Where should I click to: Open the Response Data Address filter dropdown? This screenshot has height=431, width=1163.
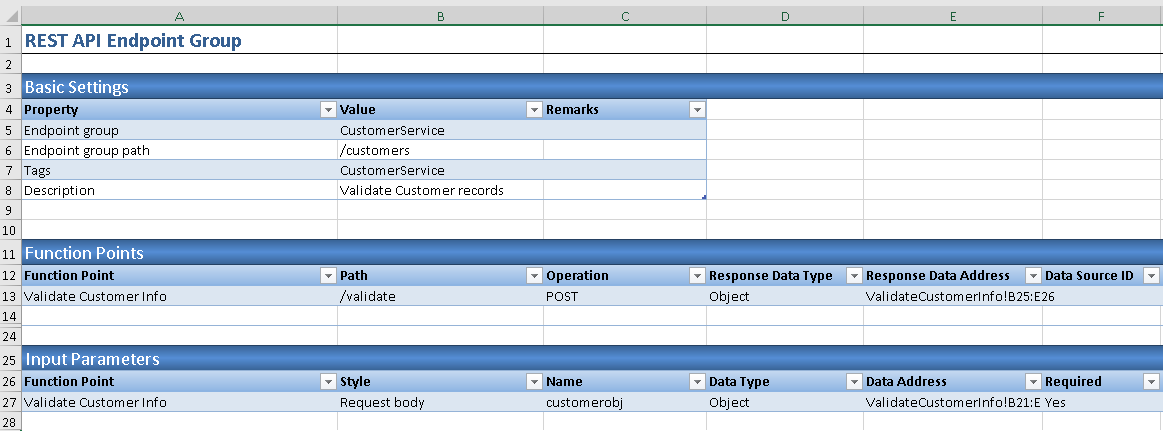click(x=1033, y=276)
